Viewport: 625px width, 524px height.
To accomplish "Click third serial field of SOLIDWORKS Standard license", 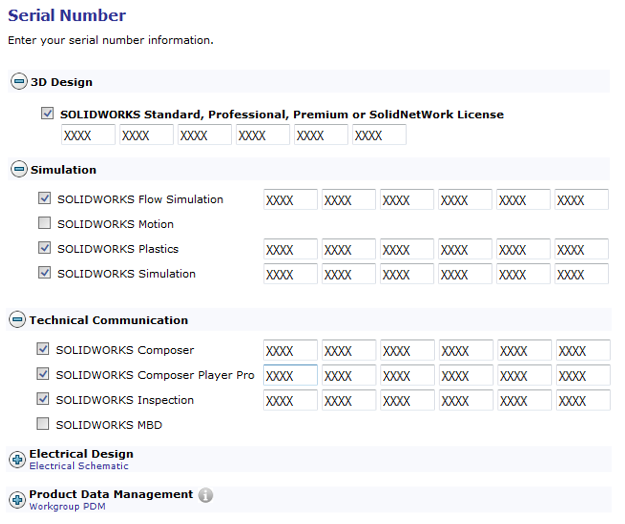I will coord(204,135).
